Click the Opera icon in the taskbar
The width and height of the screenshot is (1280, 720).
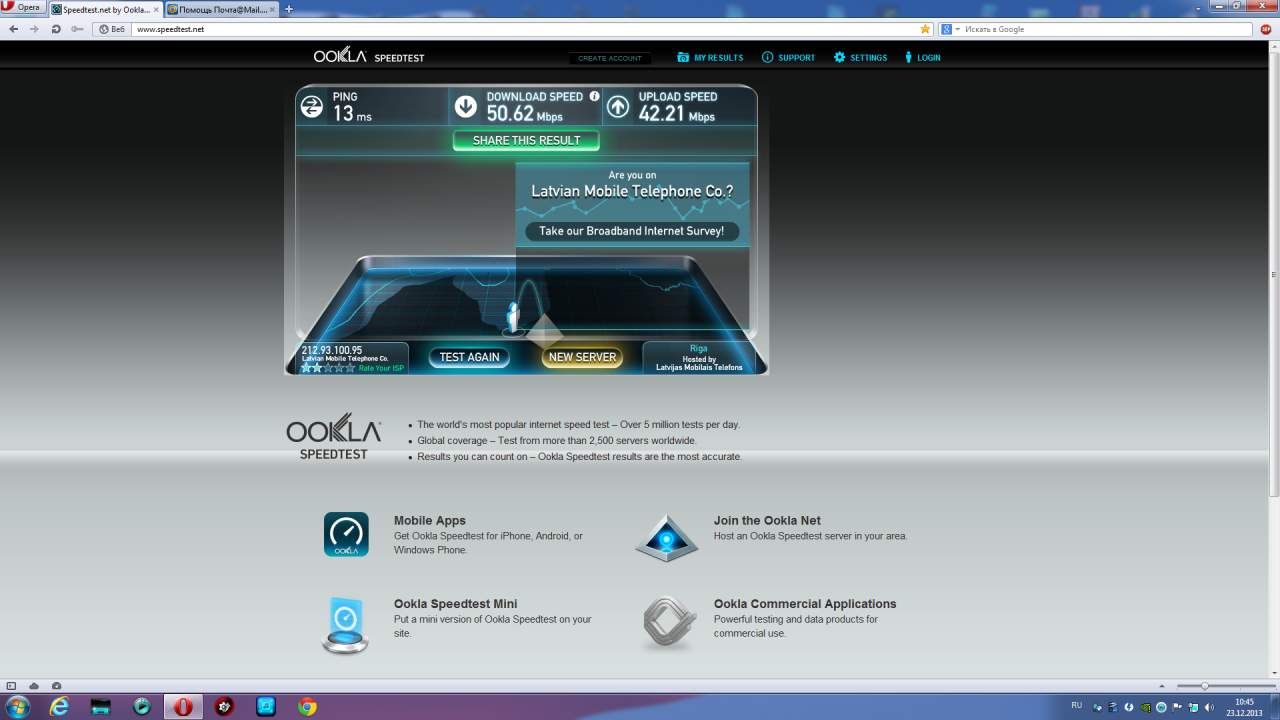183,706
